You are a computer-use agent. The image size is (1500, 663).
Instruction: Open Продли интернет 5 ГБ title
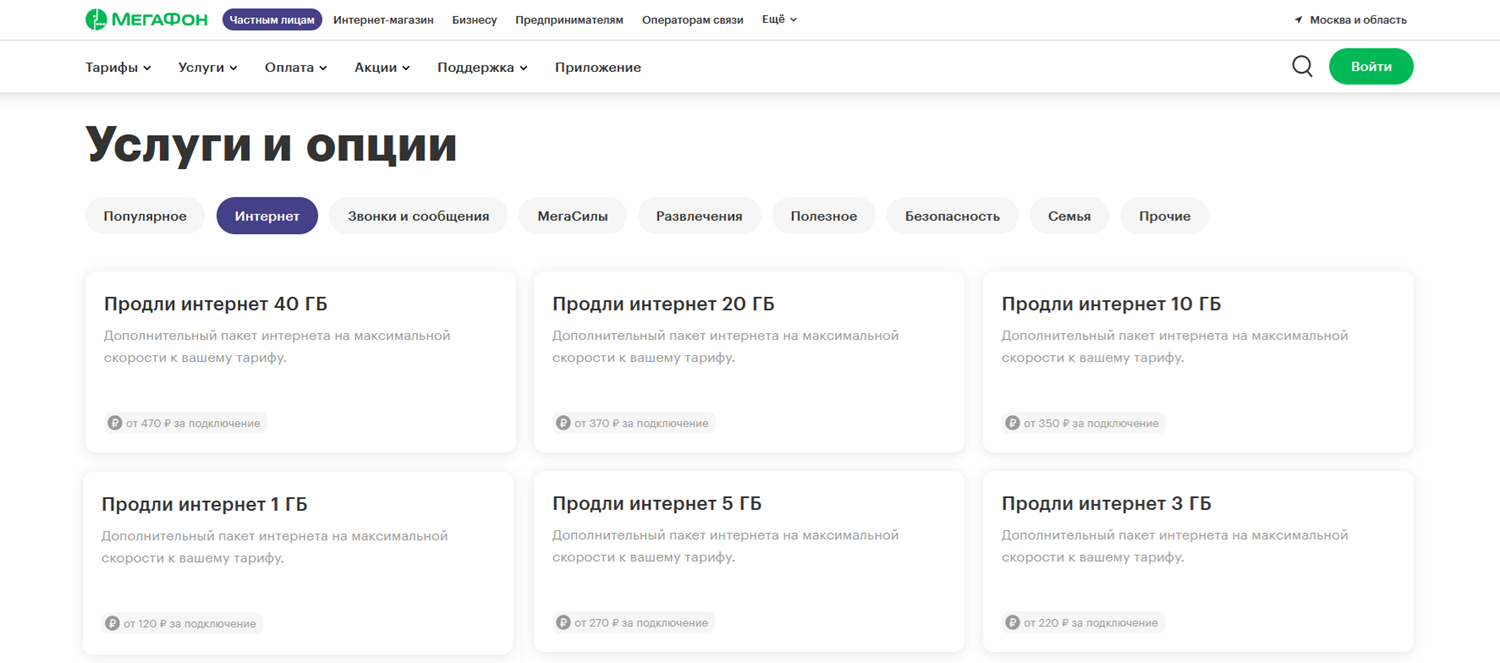pos(657,504)
